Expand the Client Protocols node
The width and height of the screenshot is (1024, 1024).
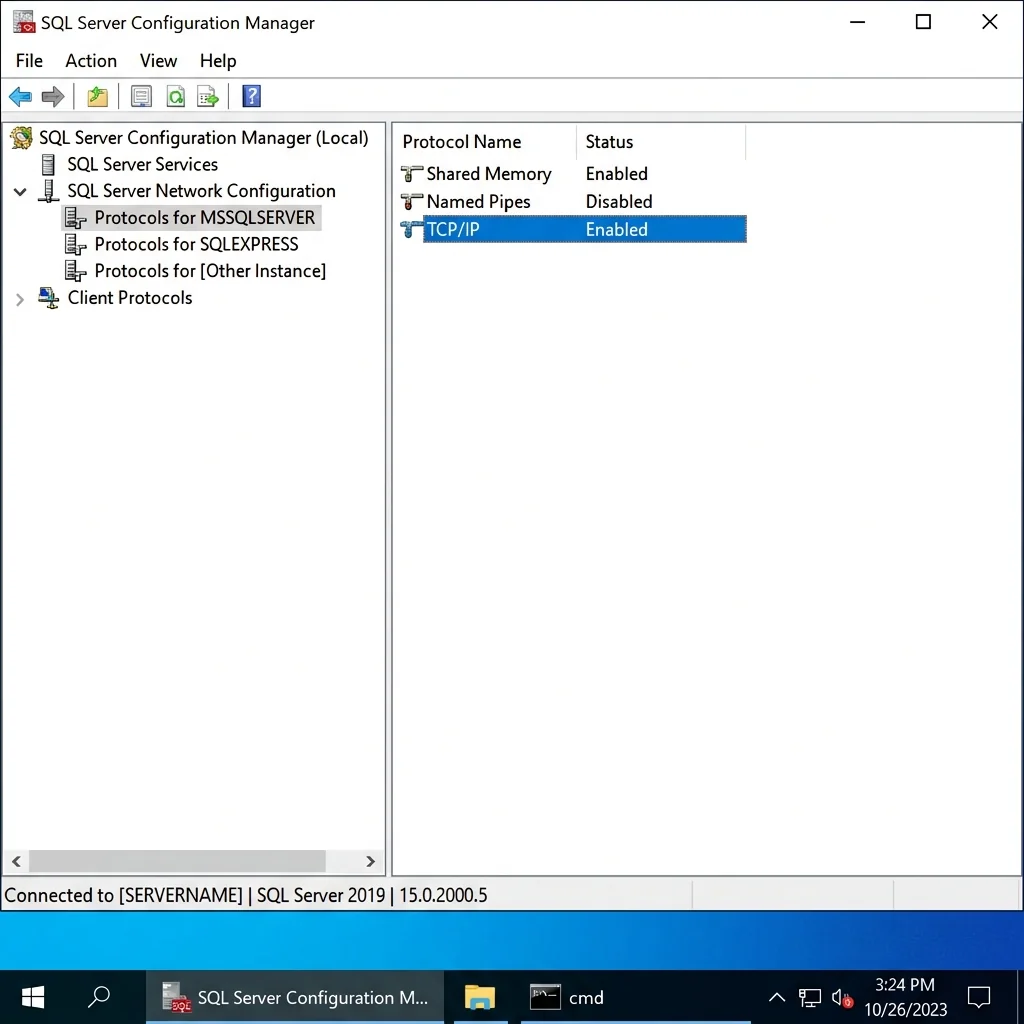pos(20,299)
